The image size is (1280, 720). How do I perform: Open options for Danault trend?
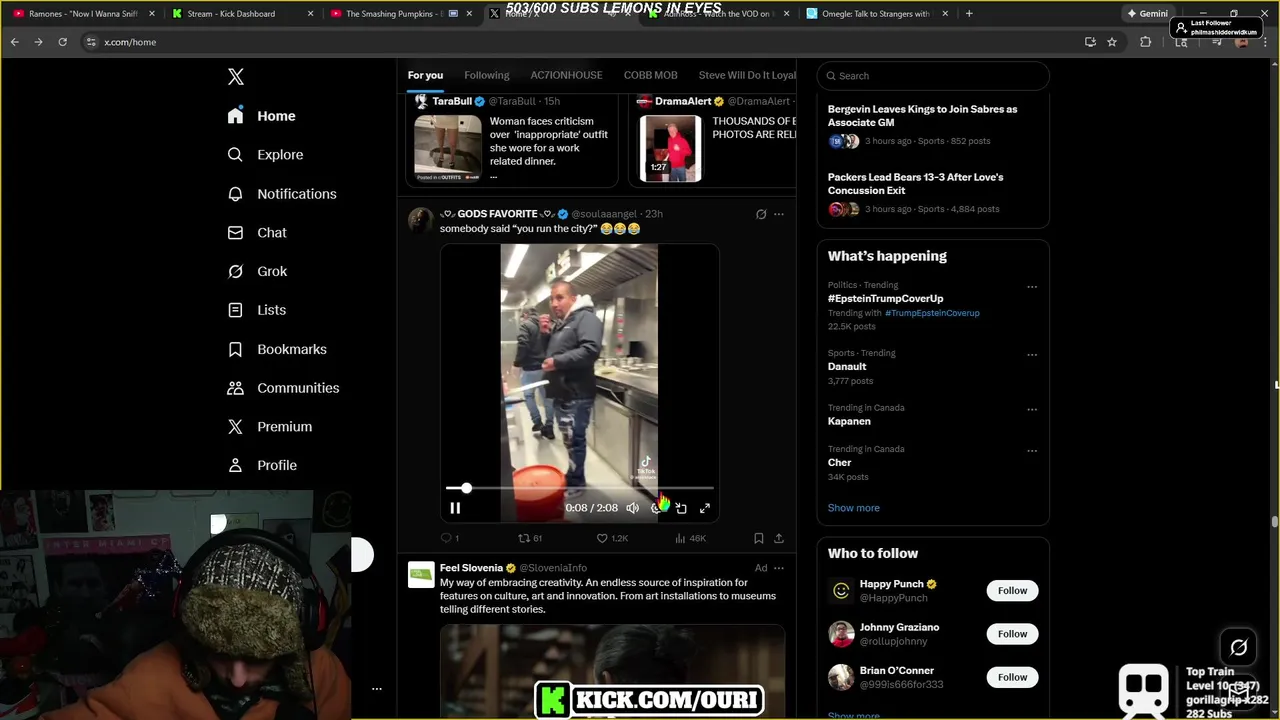(1032, 355)
